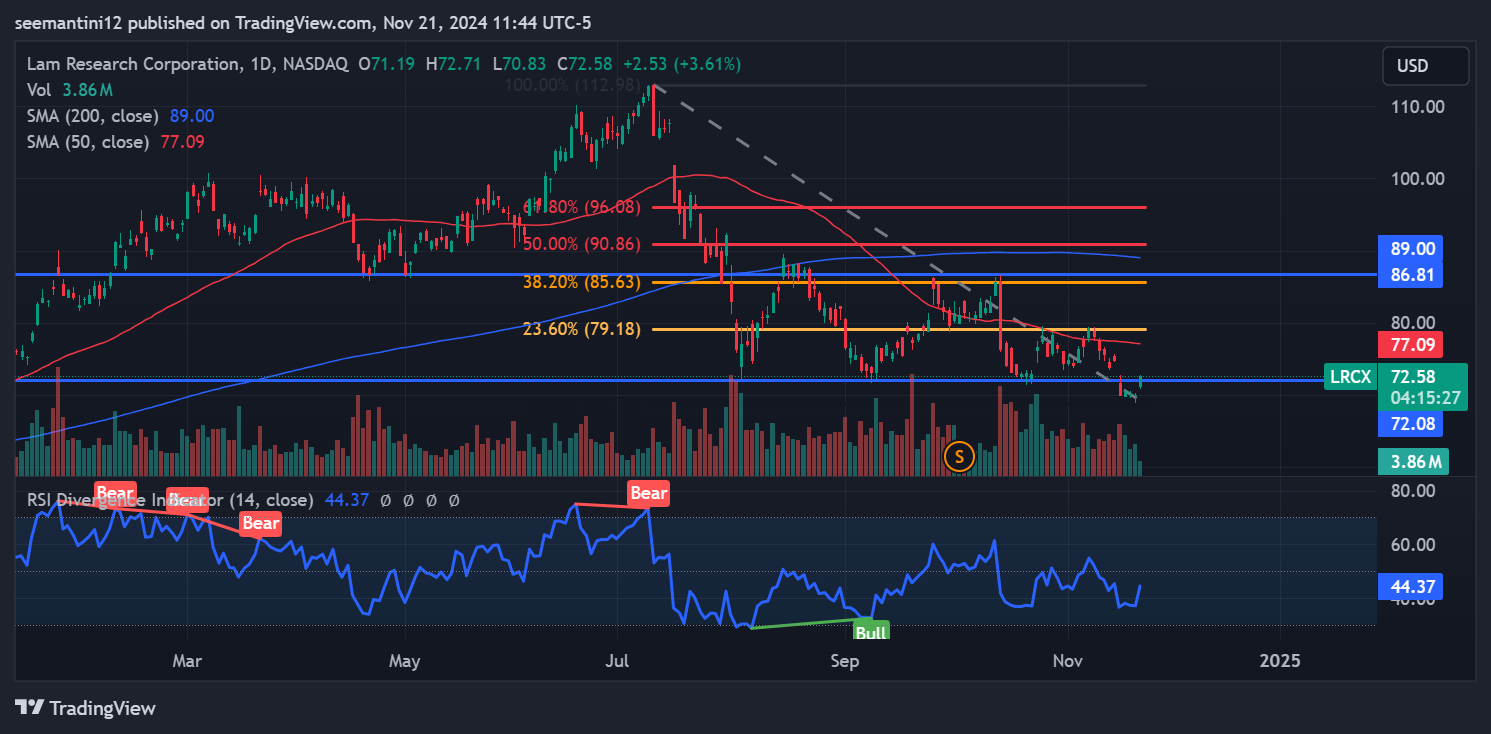This screenshot has height=734, width=1491.
Task: Click the 50.00% (90.86) Fibonacci label
Action: pos(582,244)
